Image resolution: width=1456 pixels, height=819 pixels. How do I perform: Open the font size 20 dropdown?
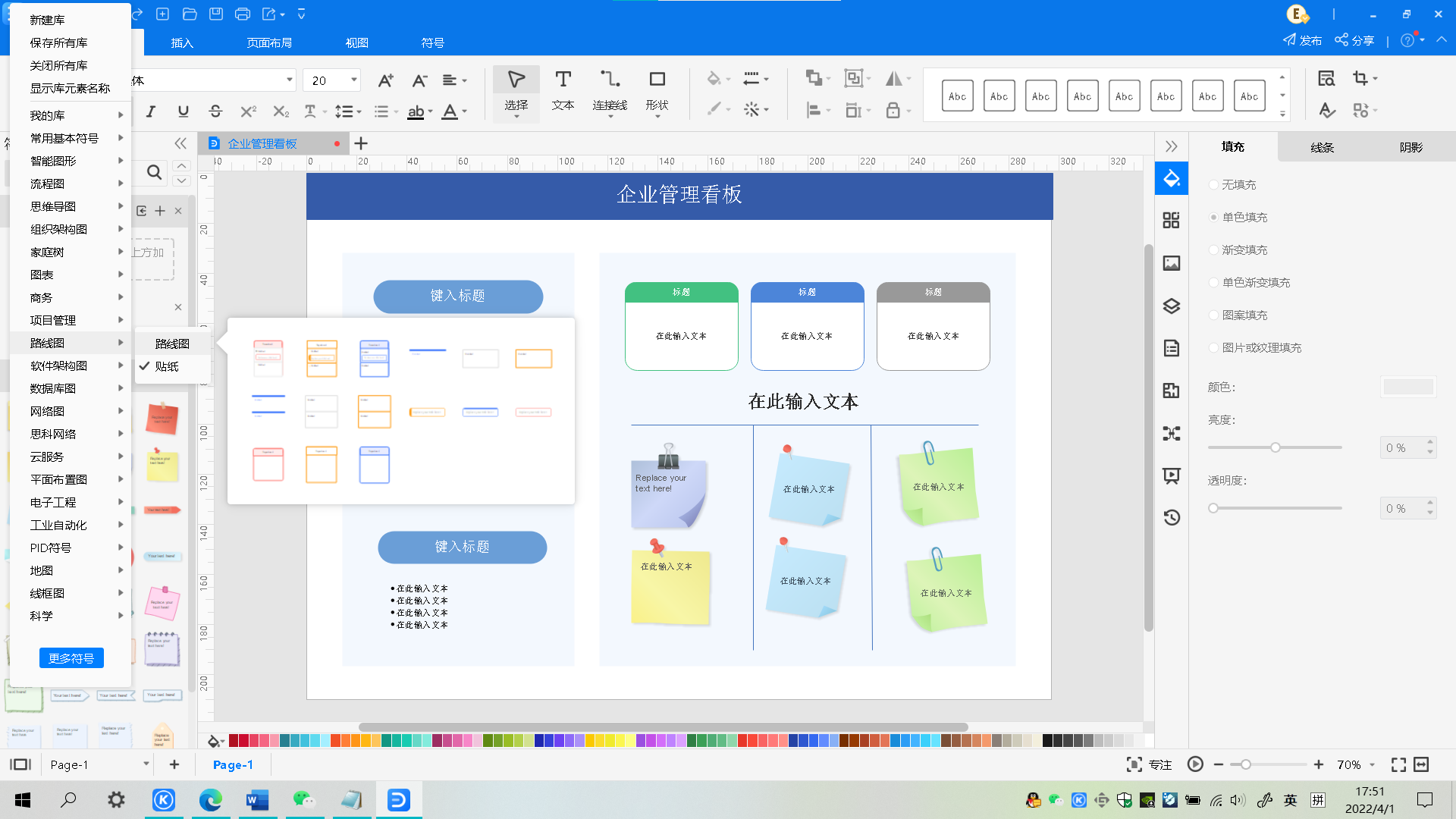coord(353,80)
